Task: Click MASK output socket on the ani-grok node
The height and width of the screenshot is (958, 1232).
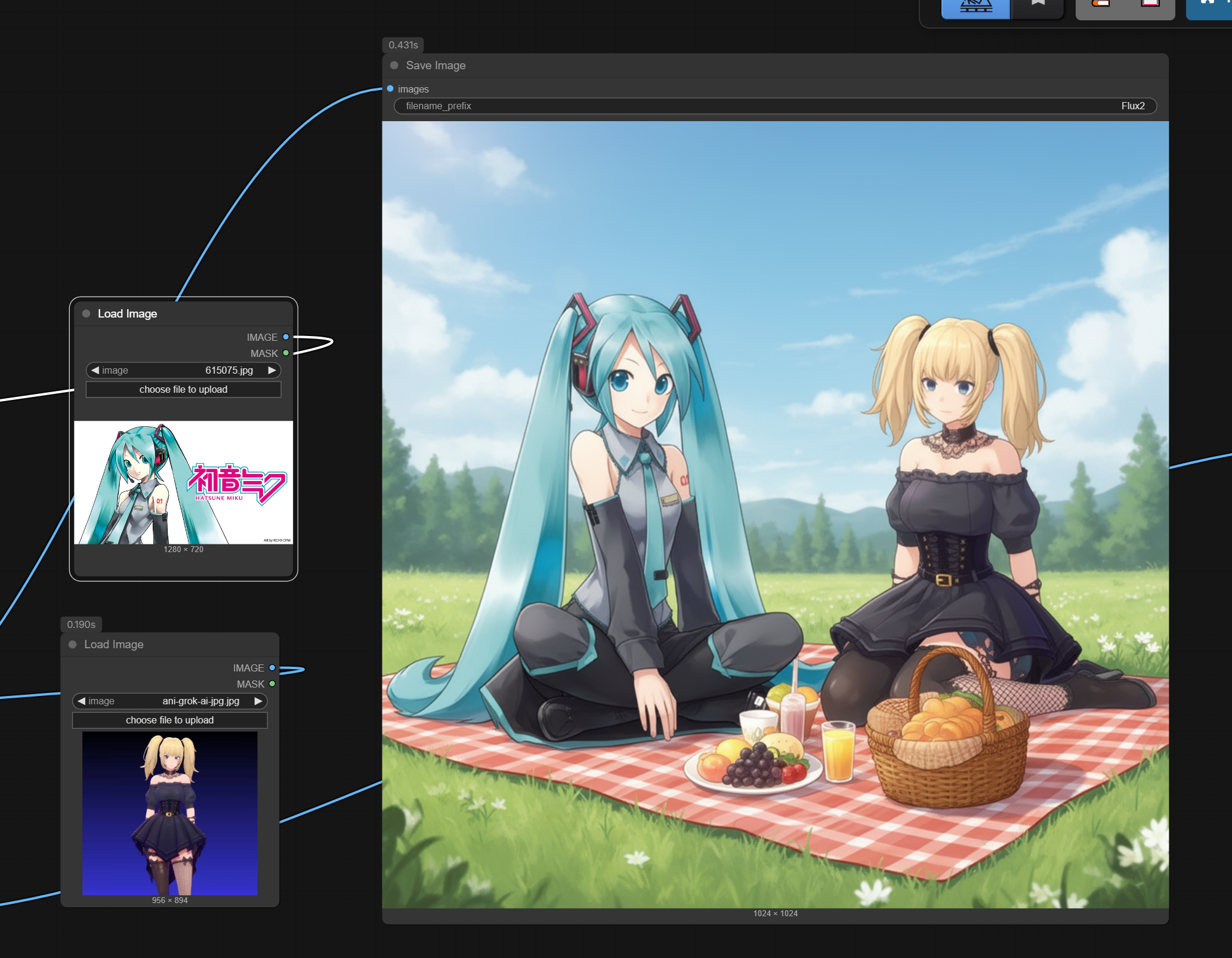Action: pyautogui.click(x=272, y=684)
